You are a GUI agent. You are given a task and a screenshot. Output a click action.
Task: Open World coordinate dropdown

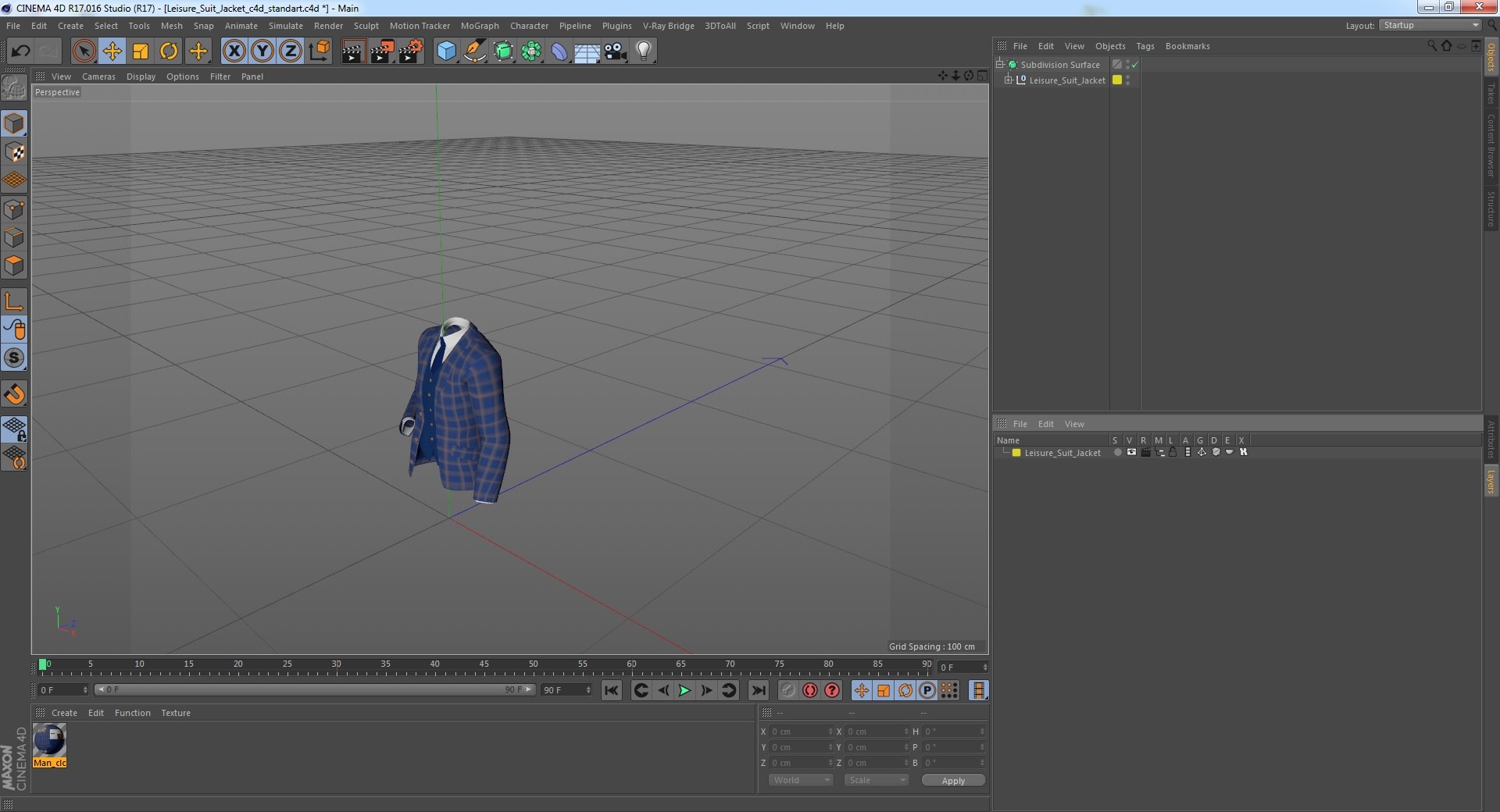click(801, 780)
